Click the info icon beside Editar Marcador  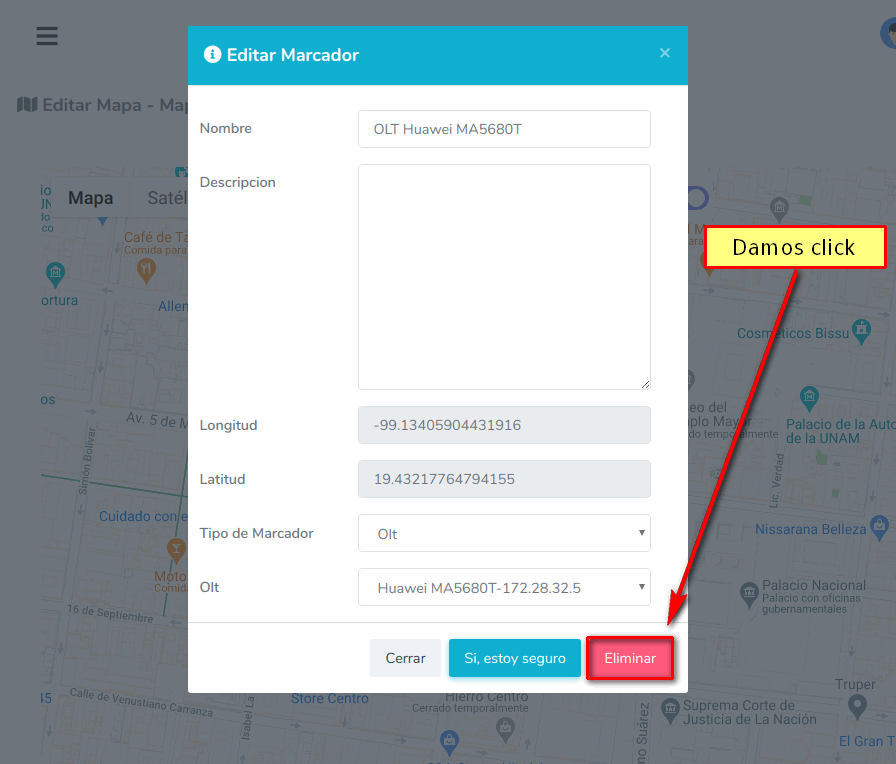point(212,55)
